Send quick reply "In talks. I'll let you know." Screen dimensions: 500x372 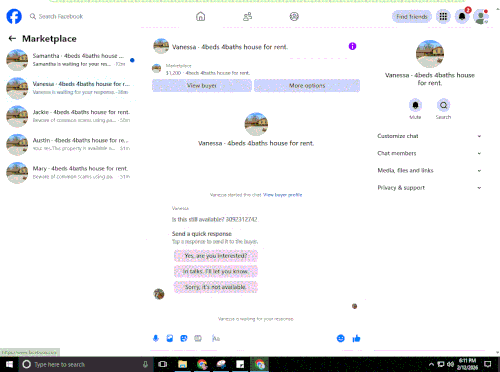(216, 271)
